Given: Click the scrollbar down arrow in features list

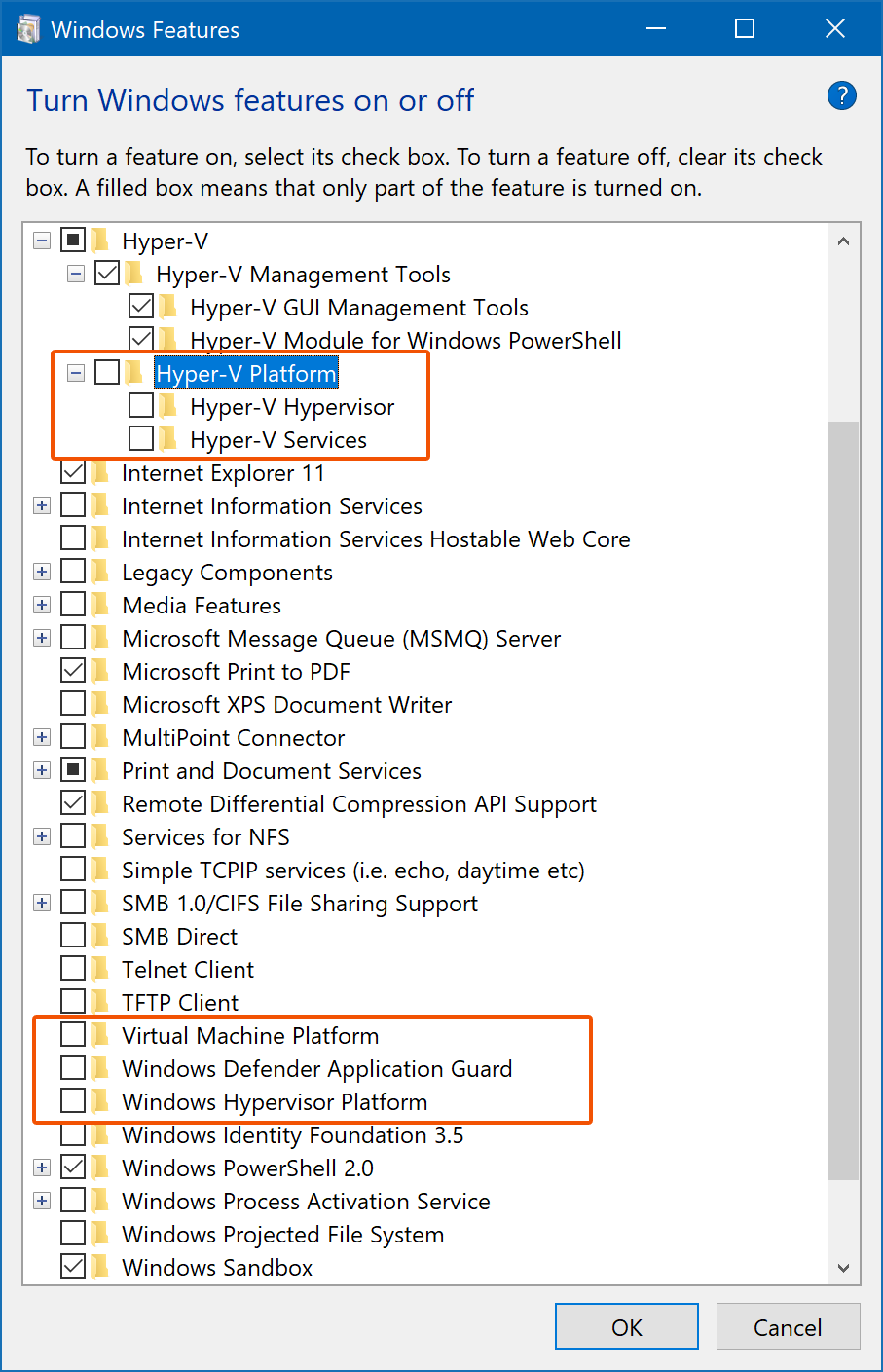Looking at the screenshot, I should point(843,1268).
